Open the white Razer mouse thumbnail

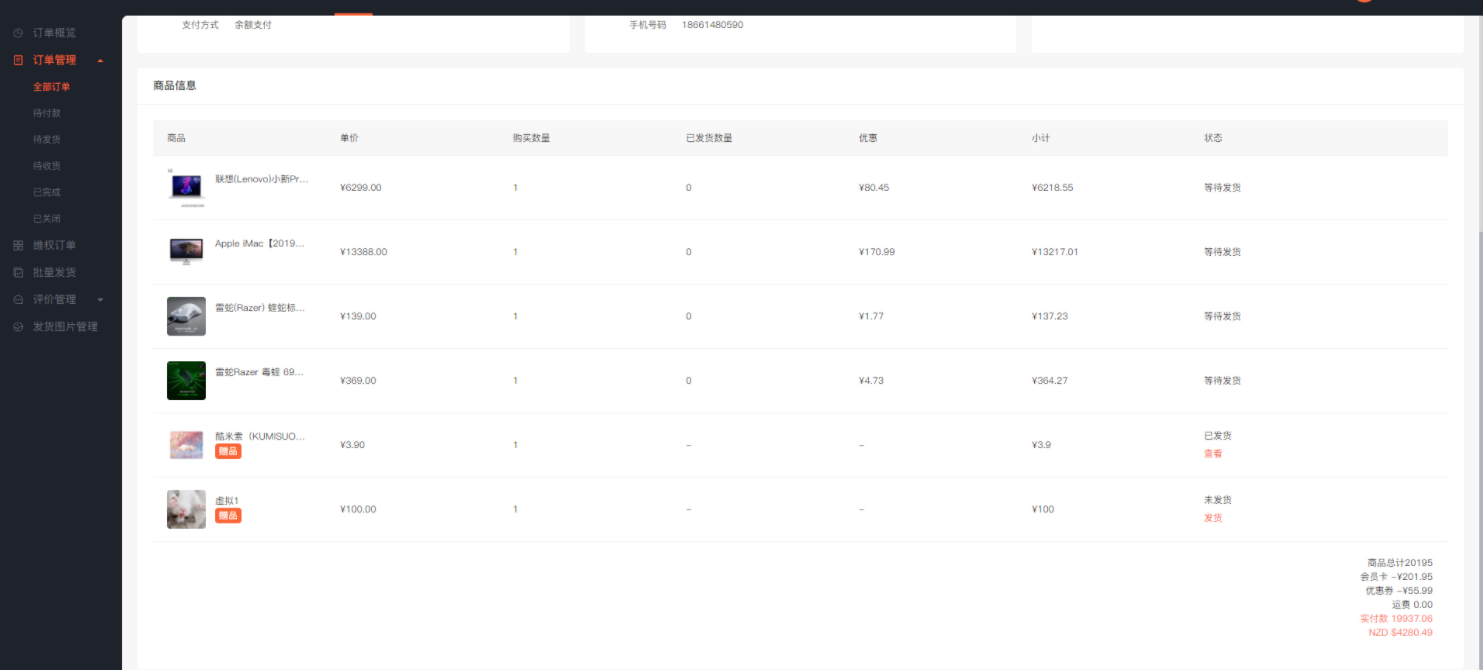[x=186, y=316]
